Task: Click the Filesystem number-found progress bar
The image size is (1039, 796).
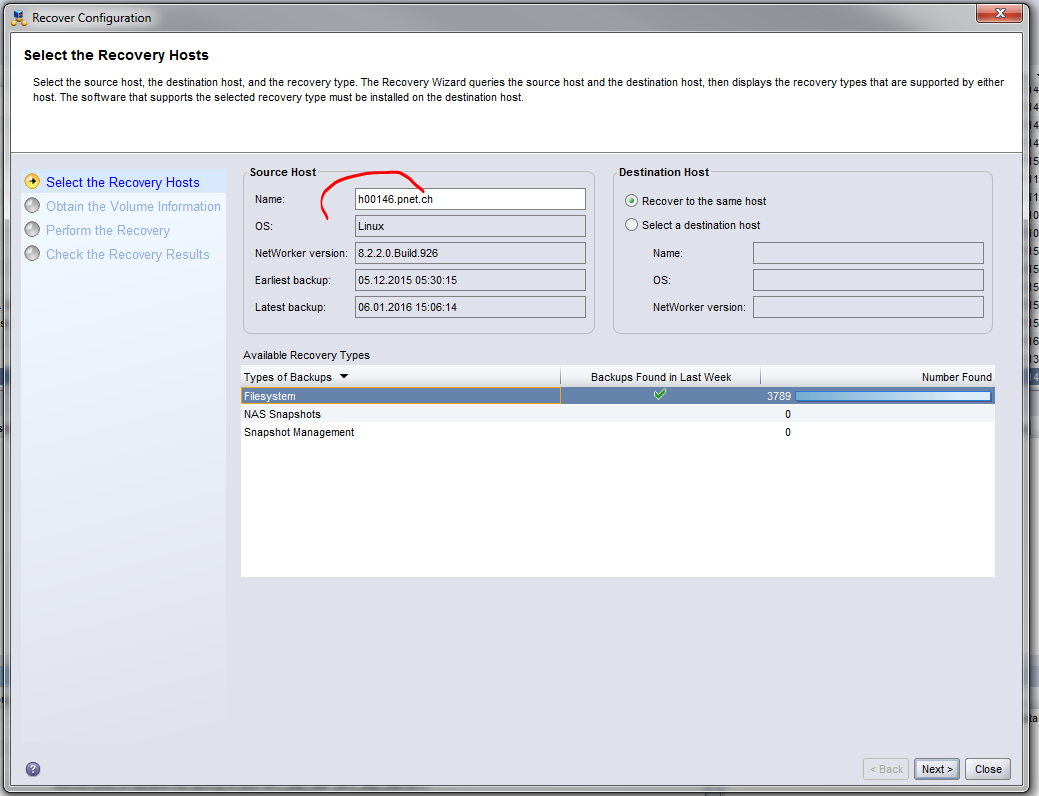Action: pyautogui.click(x=893, y=396)
